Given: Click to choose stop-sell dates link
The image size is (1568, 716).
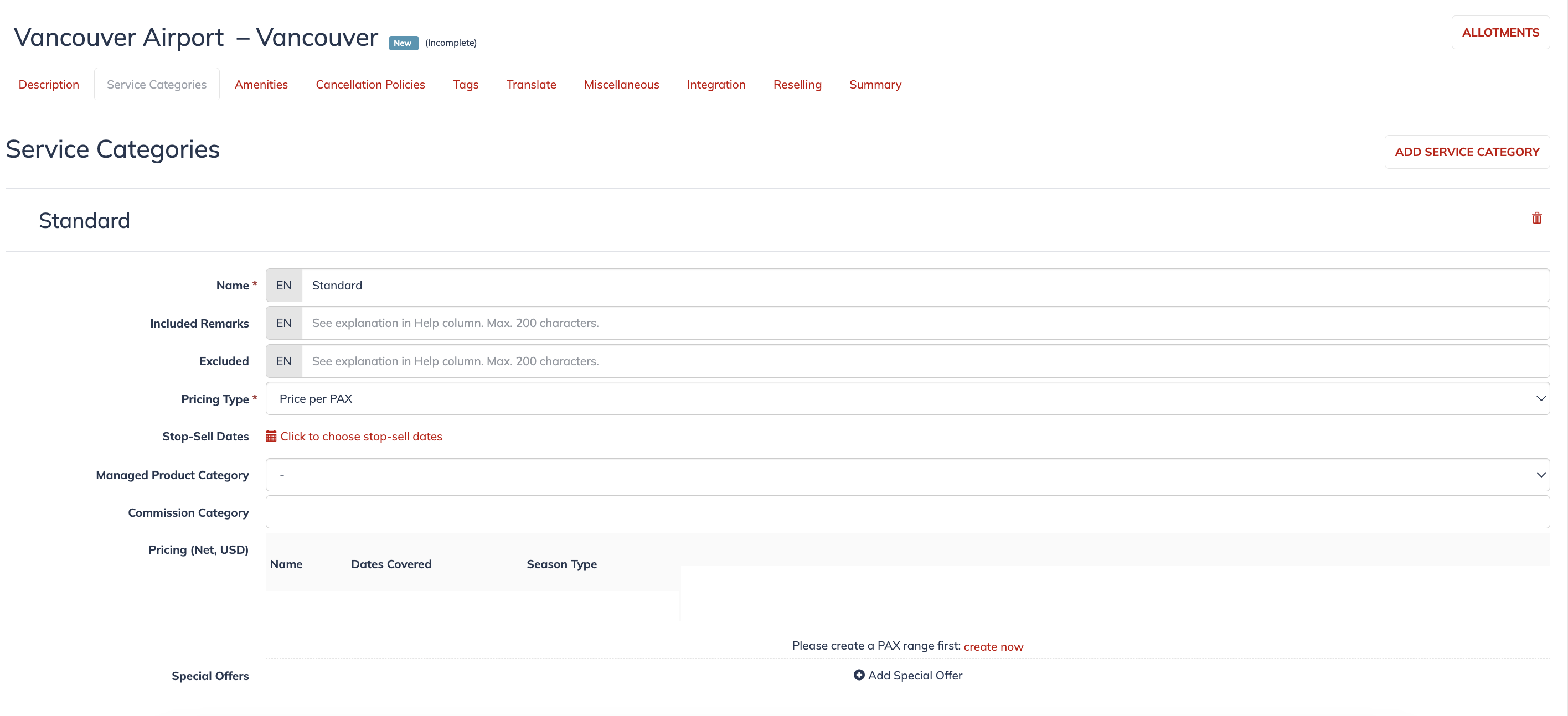Looking at the screenshot, I should click(x=361, y=436).
